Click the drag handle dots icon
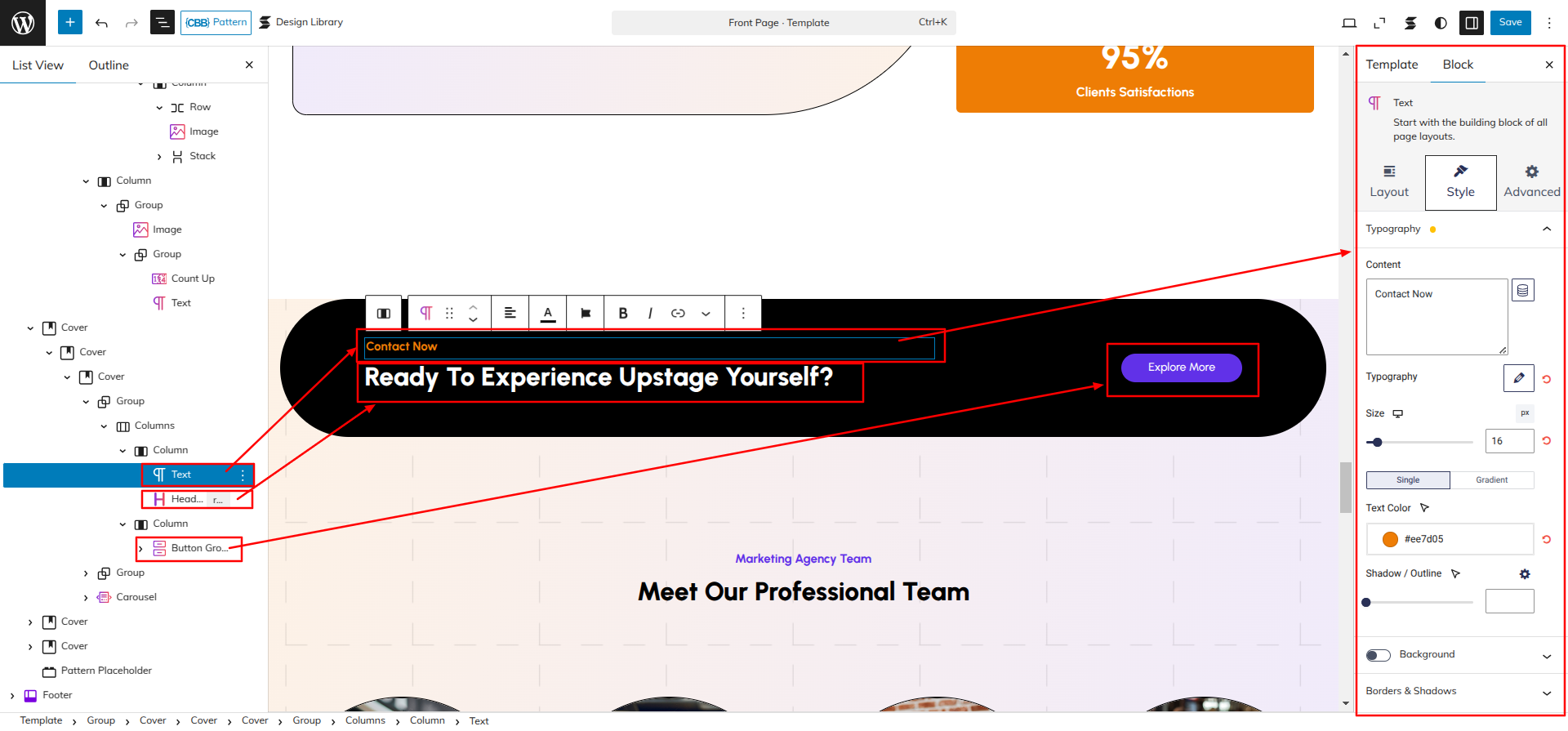This screenshot has width=1568, height=731. 449,314
